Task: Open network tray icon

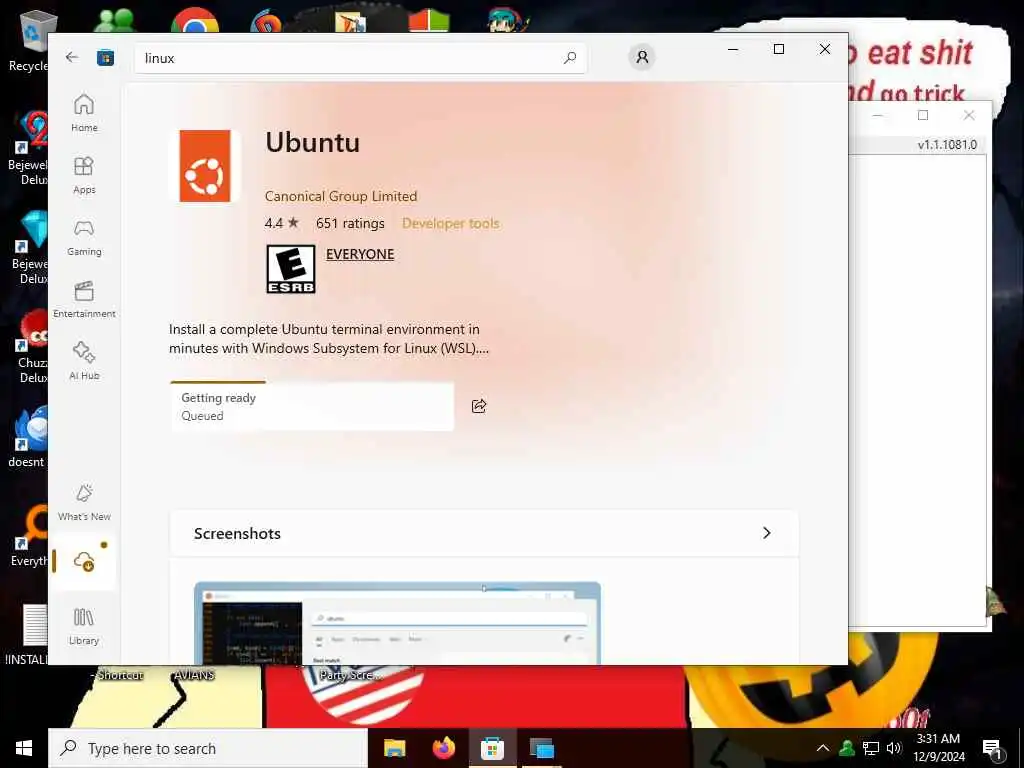Action: tap(871, 748)
